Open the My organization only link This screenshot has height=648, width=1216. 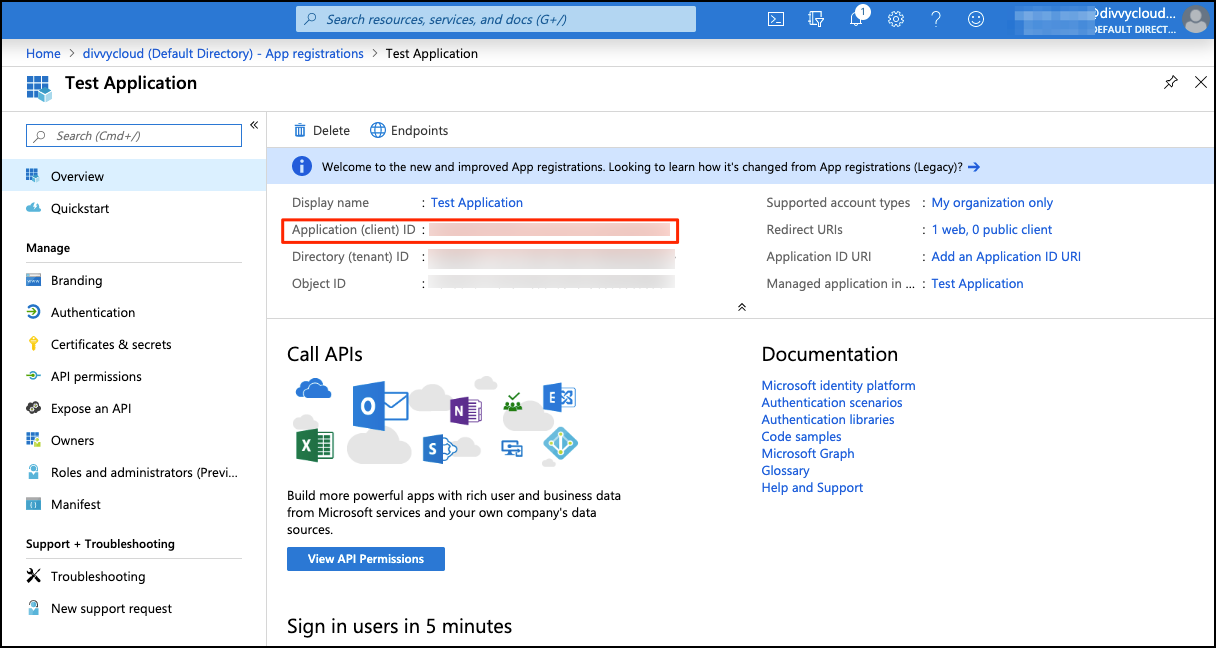pos(992,202)
